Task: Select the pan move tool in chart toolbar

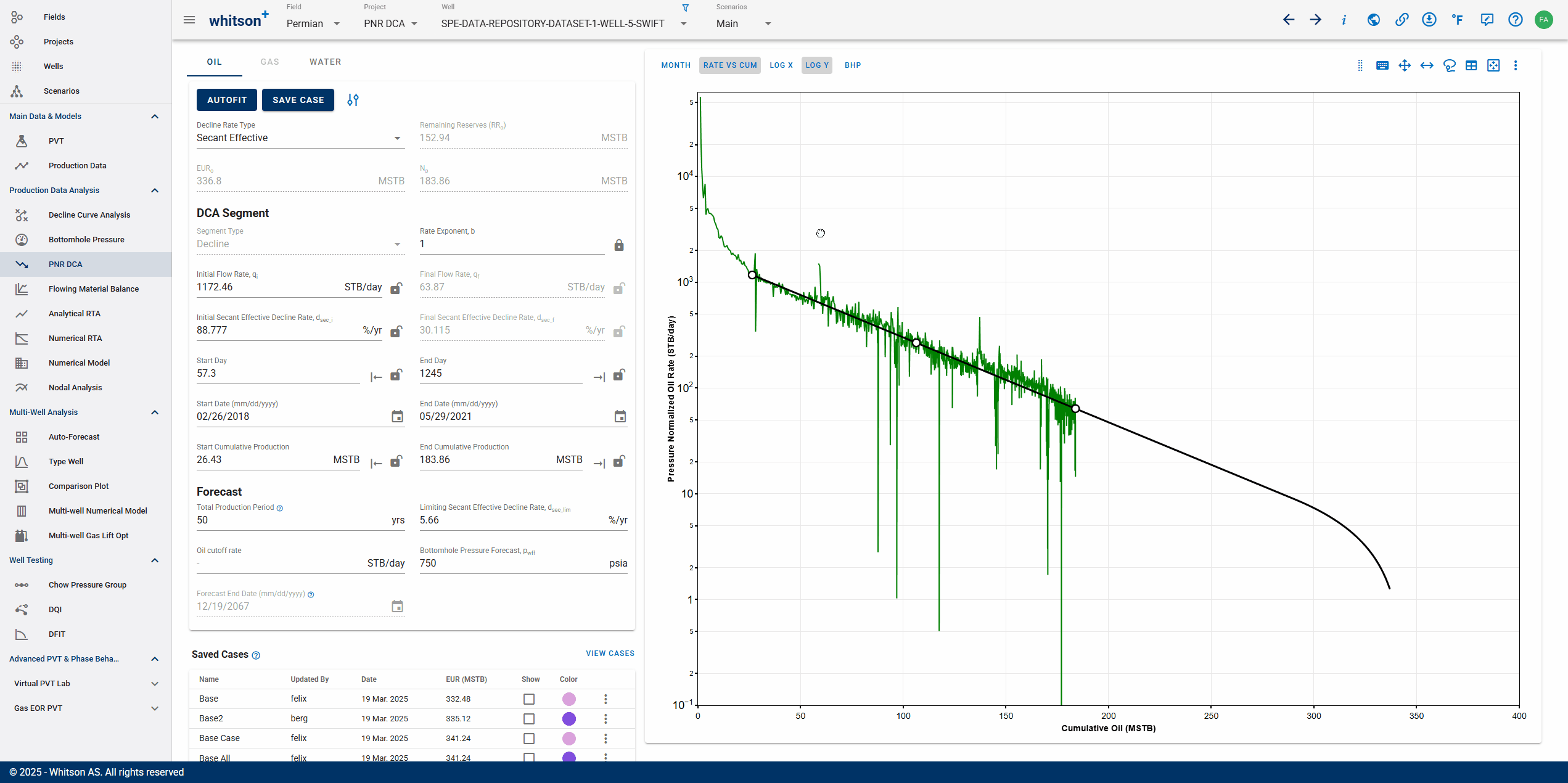Action: pos(1405,65)
